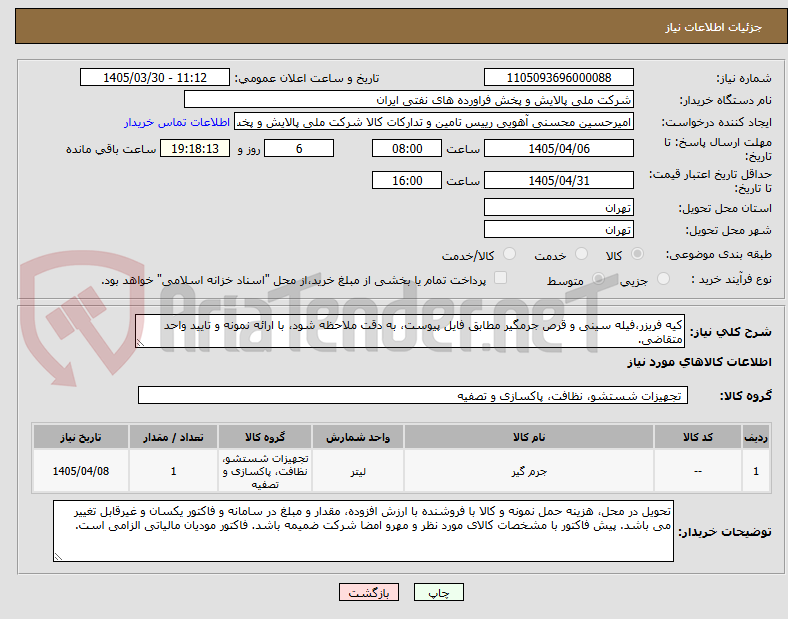Click the validity time field 16:00
Screen dimensions: 788x619
[x=407, y=180]
